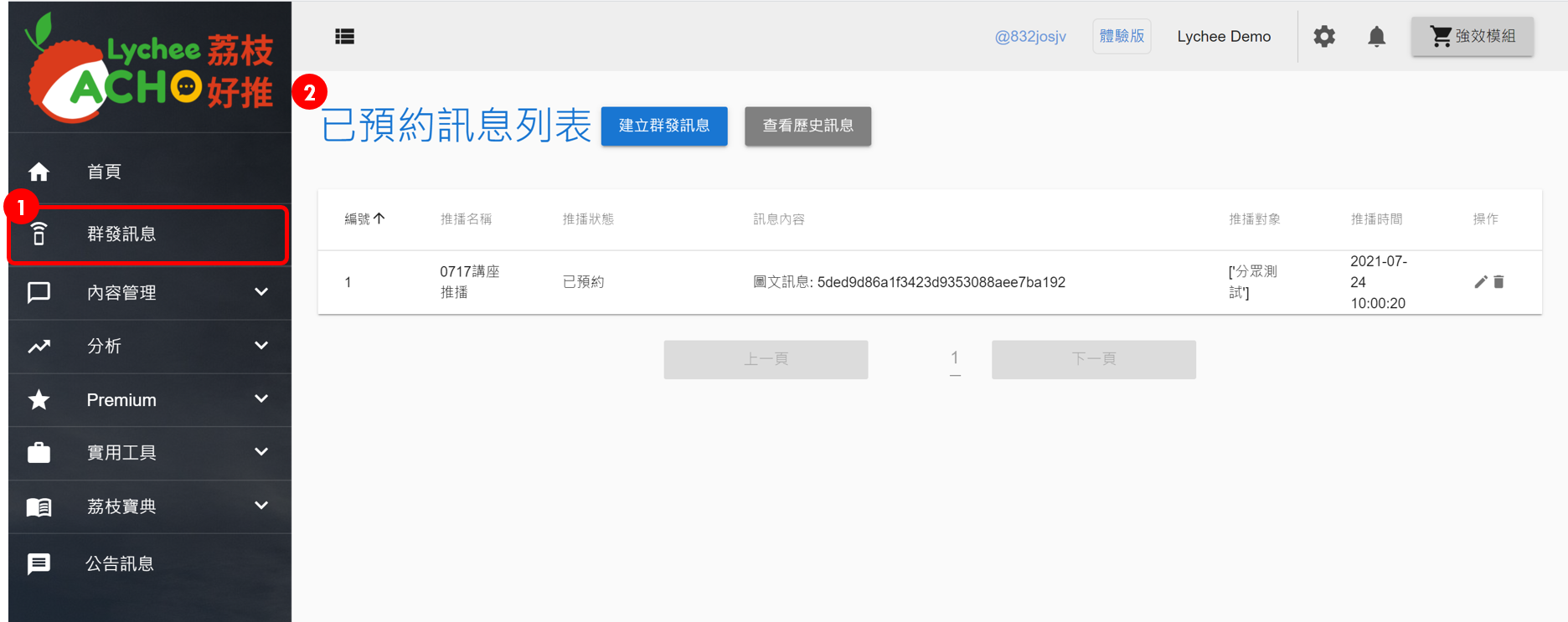Click the ['分眾測試'] audience cell

[1253, 282]
